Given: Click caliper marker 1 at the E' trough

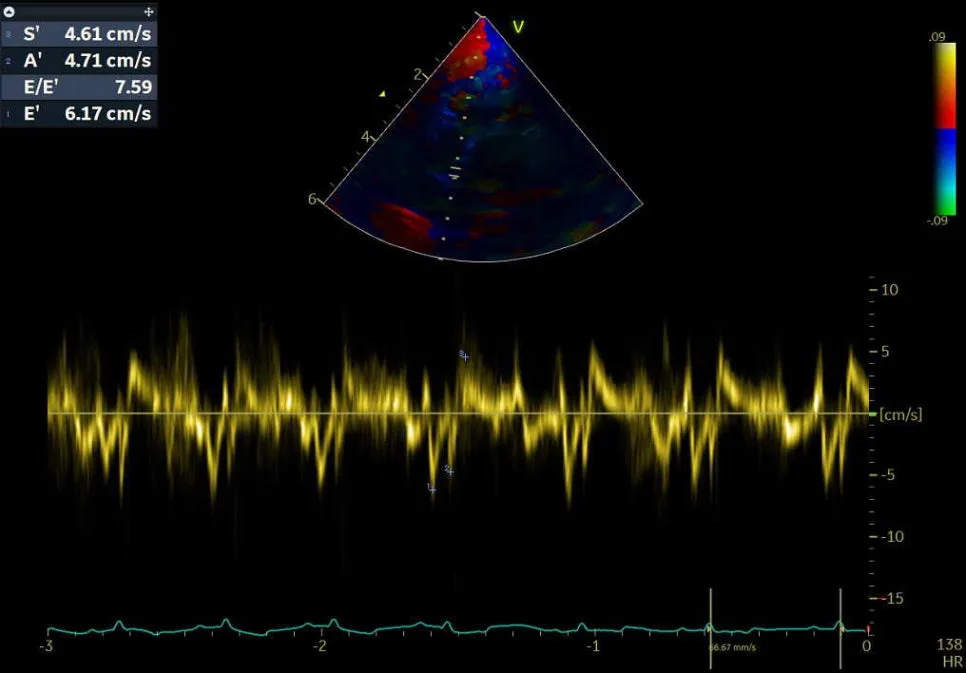Looking at the screenshot, I should click(432, 489).
